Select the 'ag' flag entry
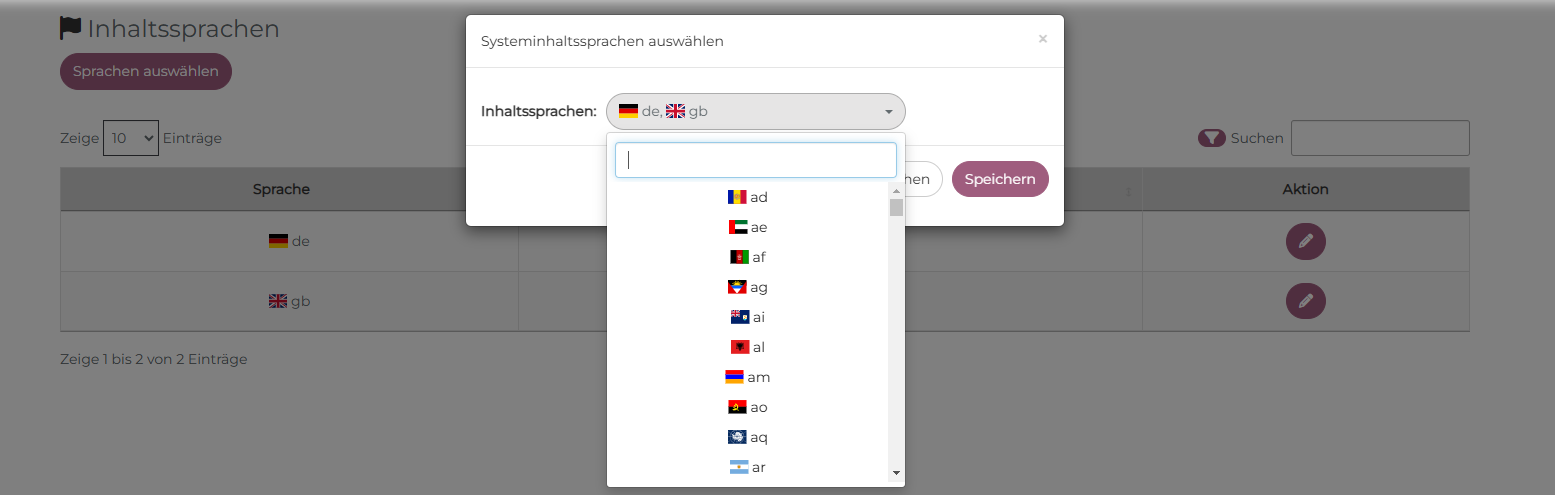This screenshot has height=495, width=1555. pyautogui.click(x=748, y=287)
